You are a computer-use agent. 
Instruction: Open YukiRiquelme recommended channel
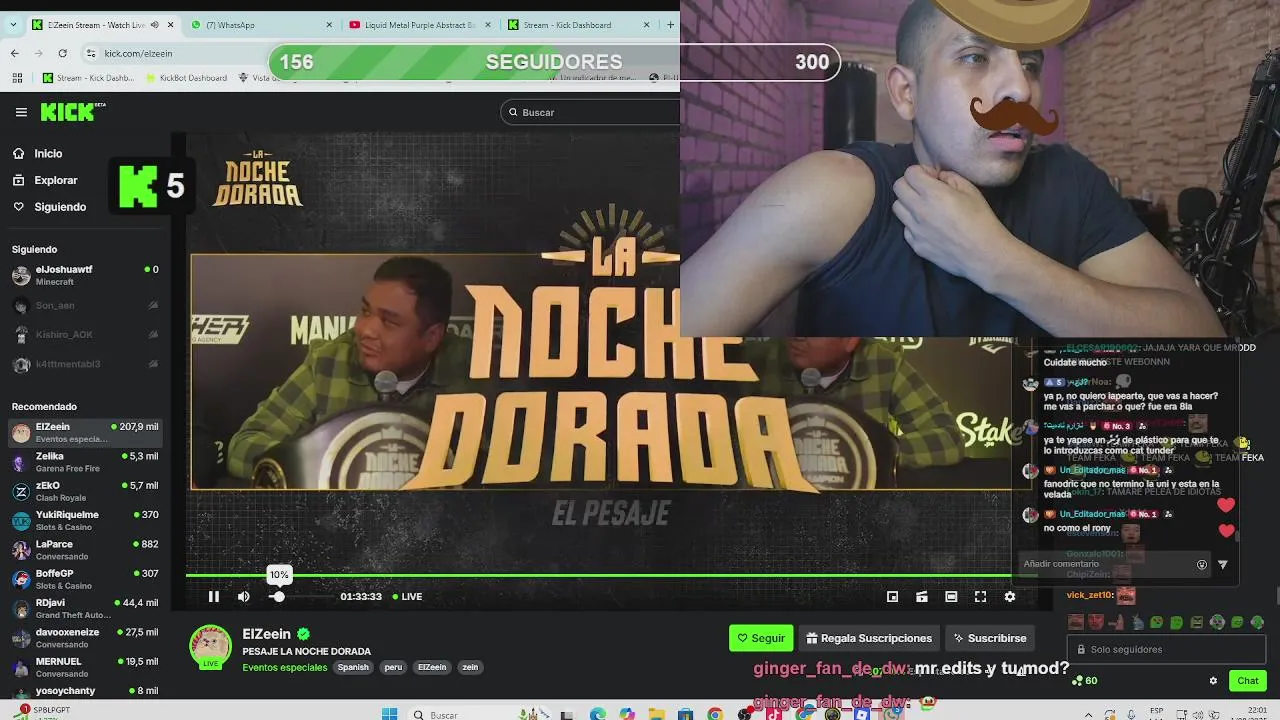(85, 520)
